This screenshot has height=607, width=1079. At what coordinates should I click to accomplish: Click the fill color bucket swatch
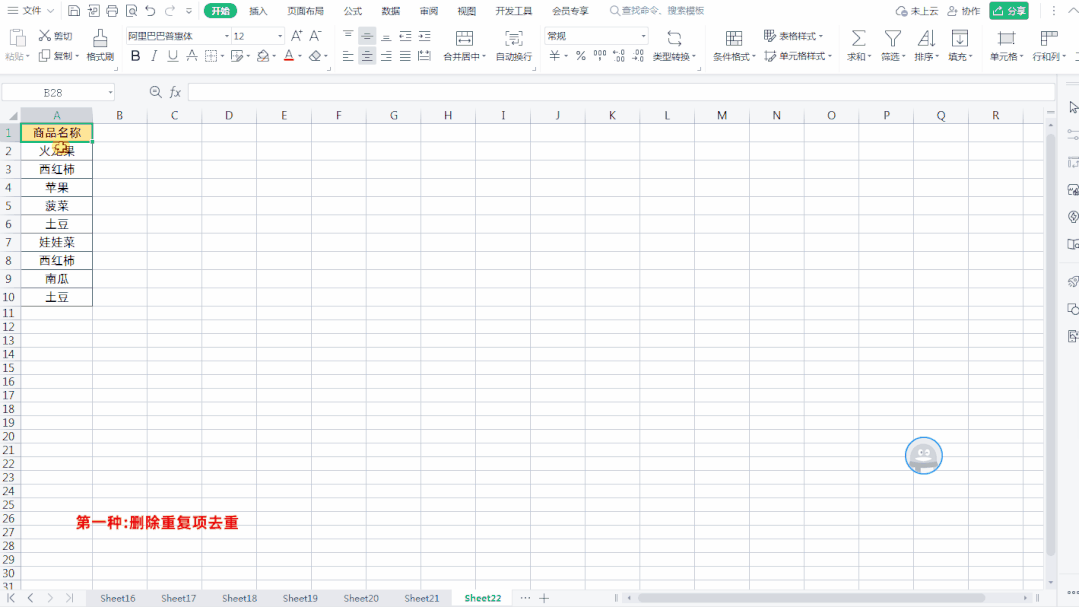click(263, 56)
